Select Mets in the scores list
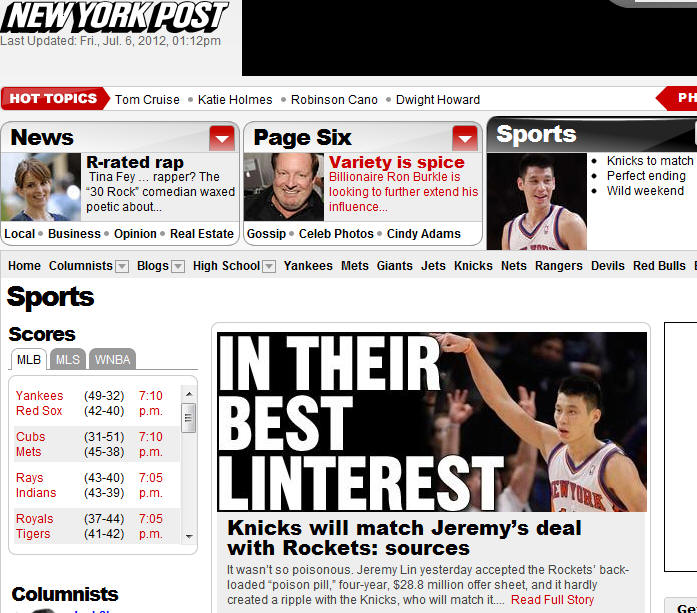 (28, 452)
